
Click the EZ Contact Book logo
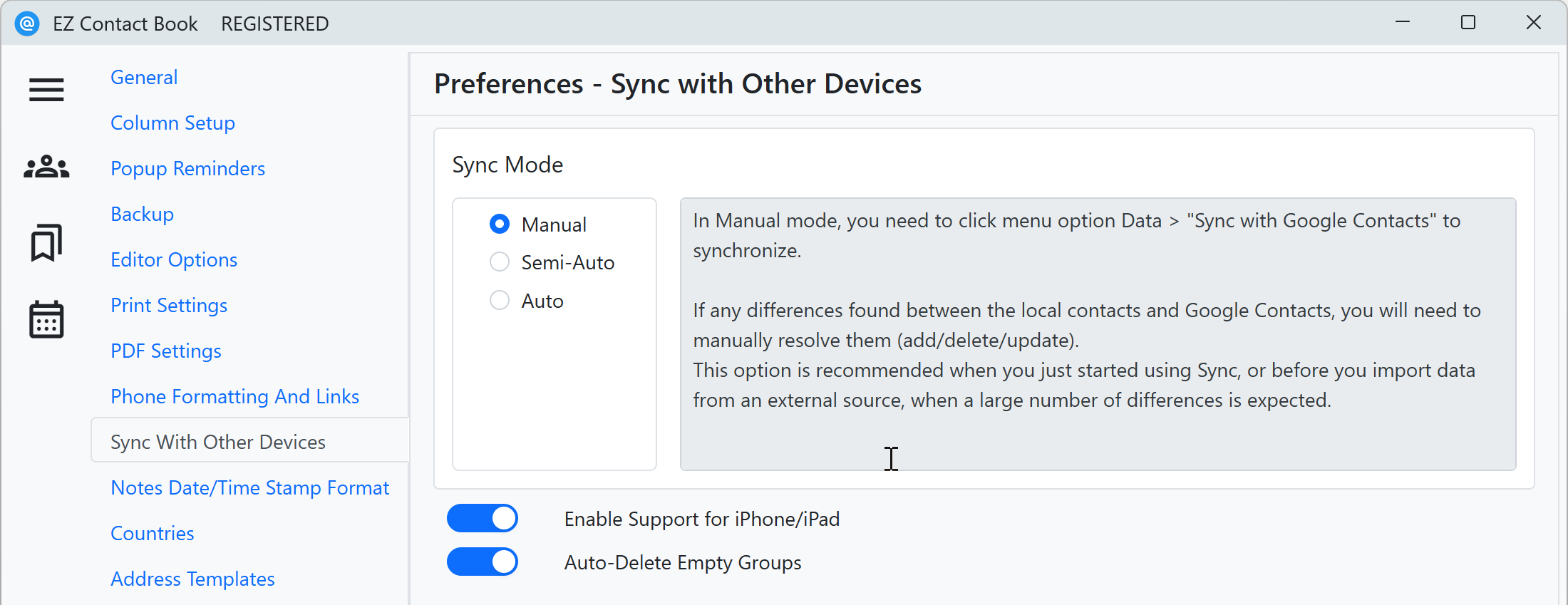tap(26, 23)
